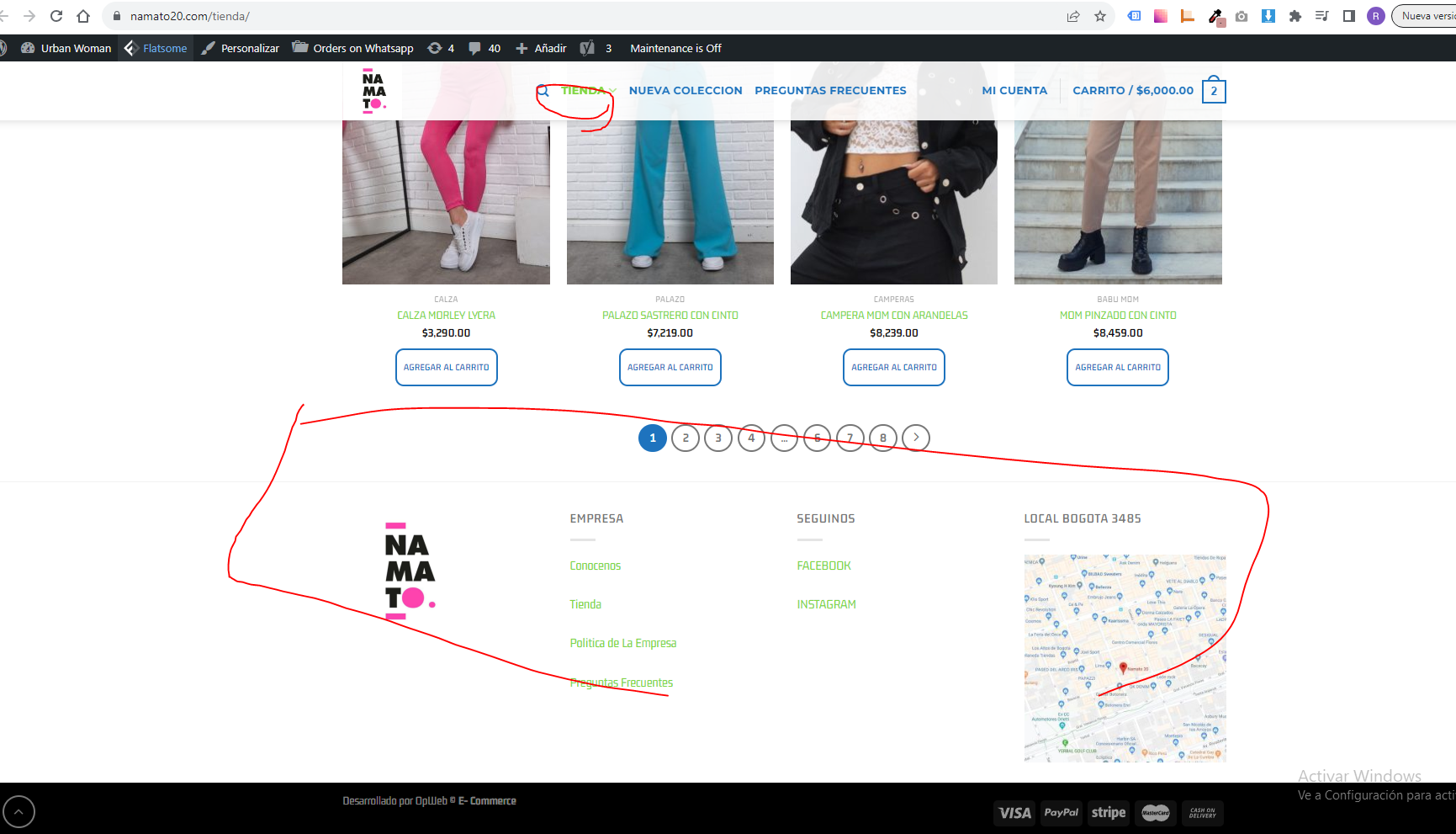Go to pagination page 6
Screen dimensions: 1456x834
point(818,438)
